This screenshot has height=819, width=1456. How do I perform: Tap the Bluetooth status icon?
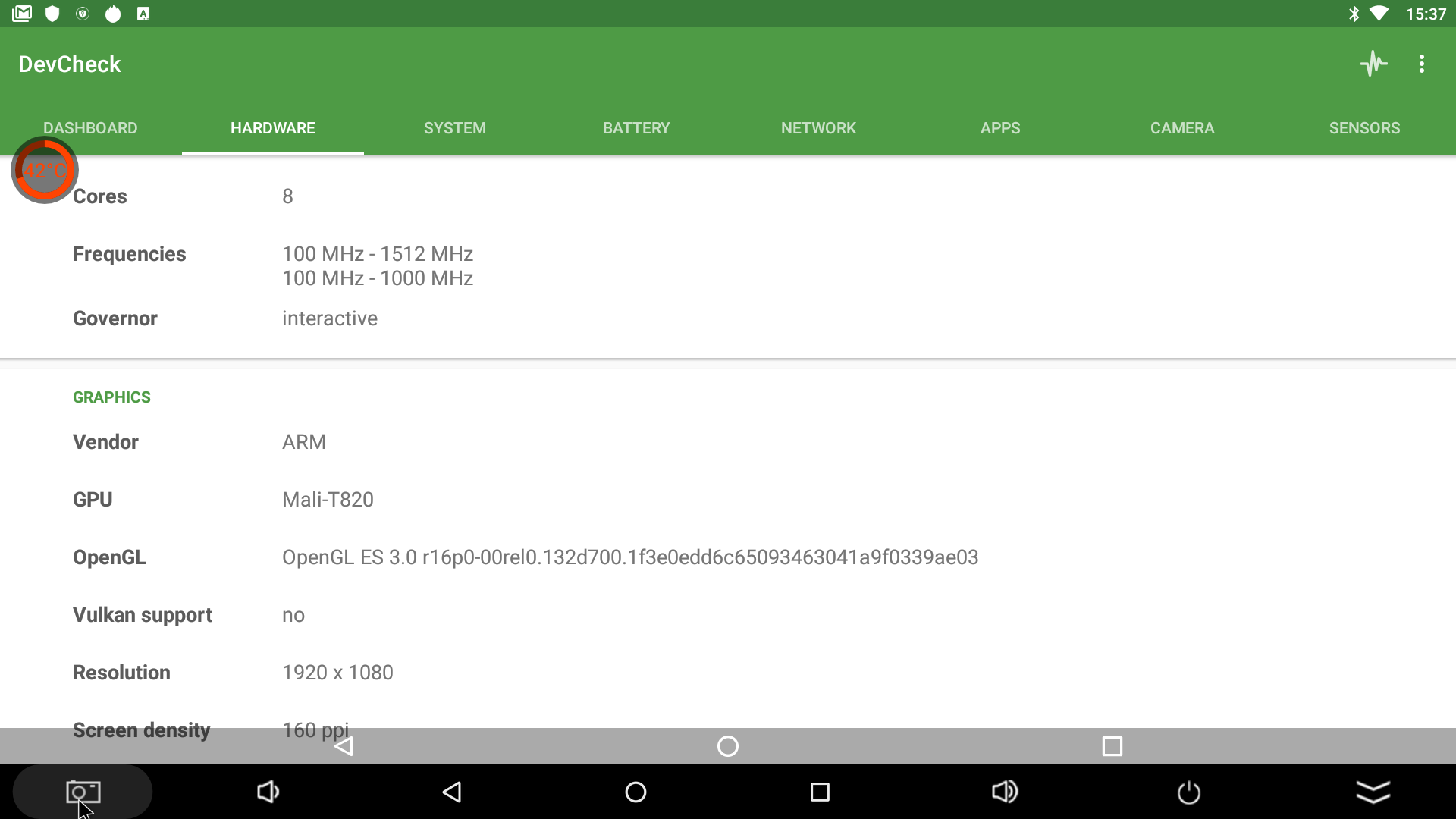click(1354, 14)
